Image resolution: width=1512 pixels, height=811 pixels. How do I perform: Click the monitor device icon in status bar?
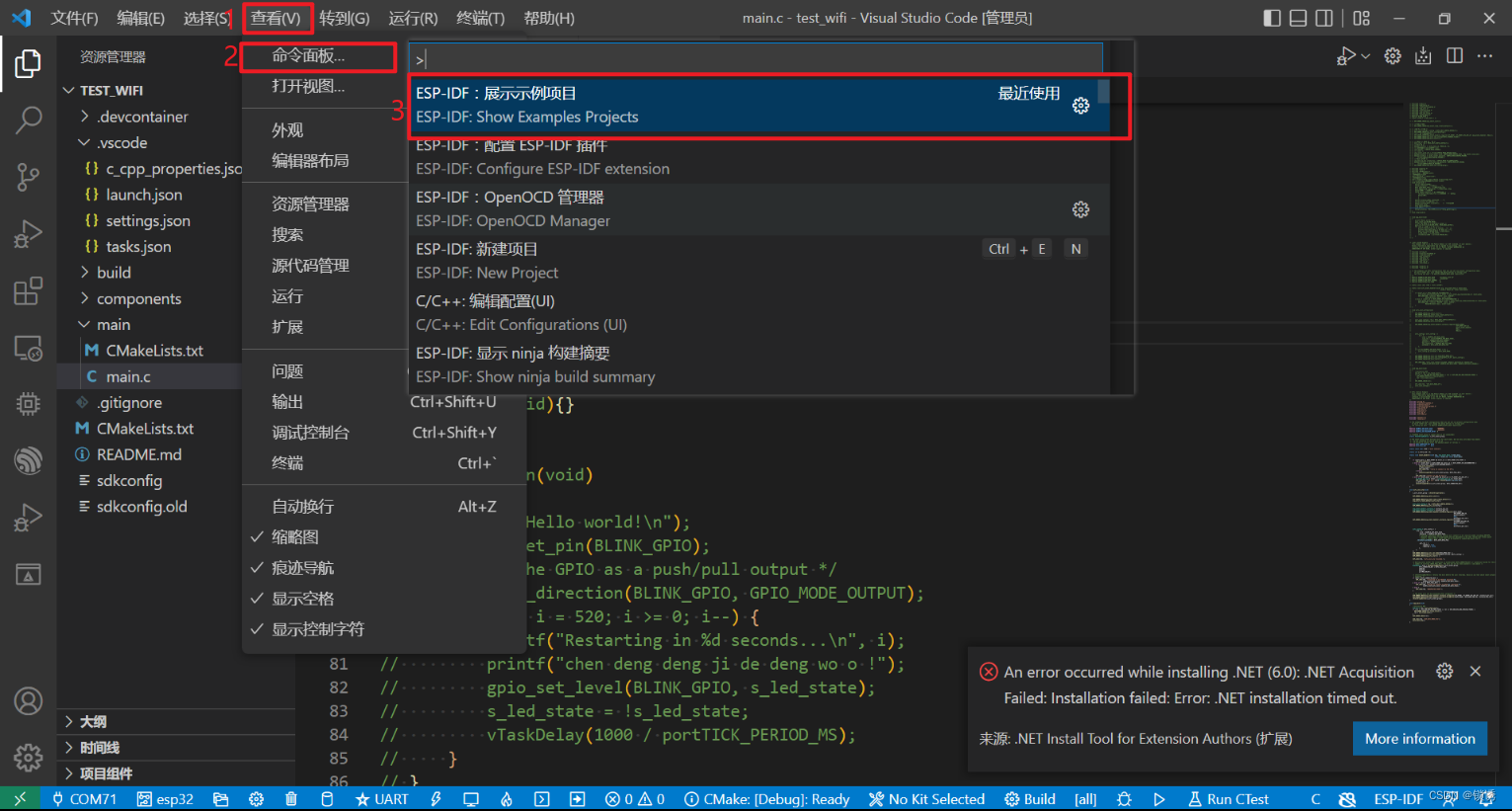[471, 799]
